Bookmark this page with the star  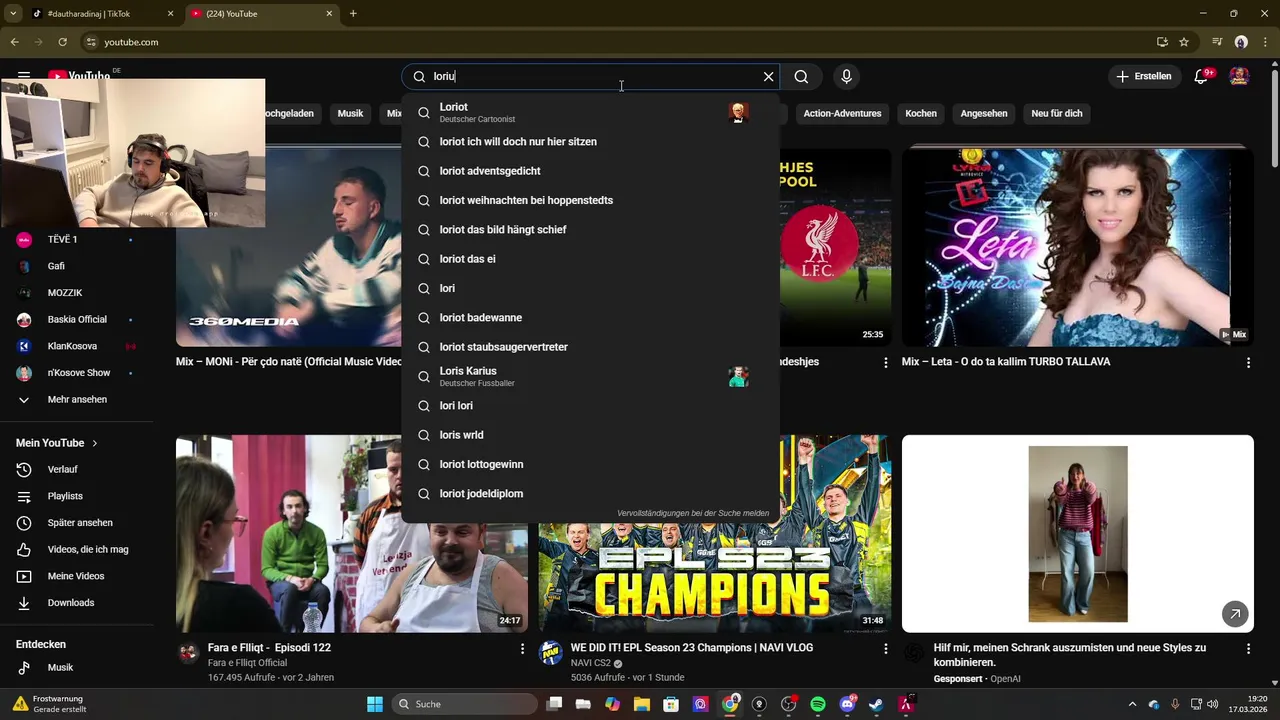(x=1184, y=42)
